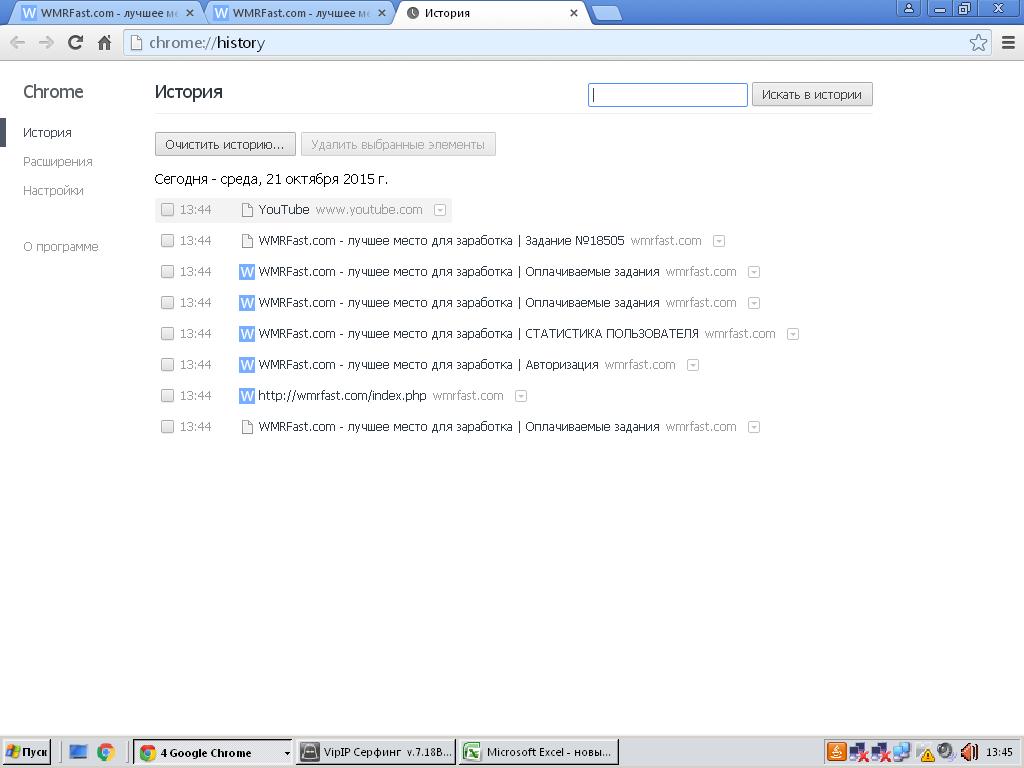Open О программе in the sidebar
This screenshot has width=1024, height=768.
point(61,247)
